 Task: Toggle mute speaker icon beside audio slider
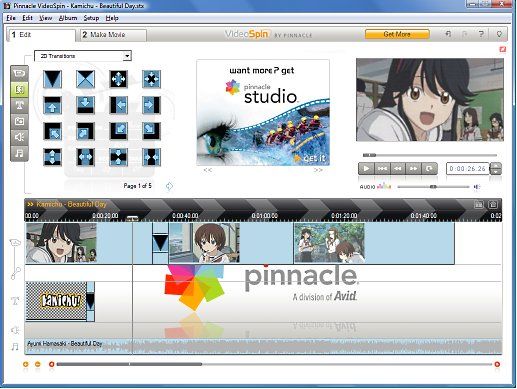click(477, 187)
